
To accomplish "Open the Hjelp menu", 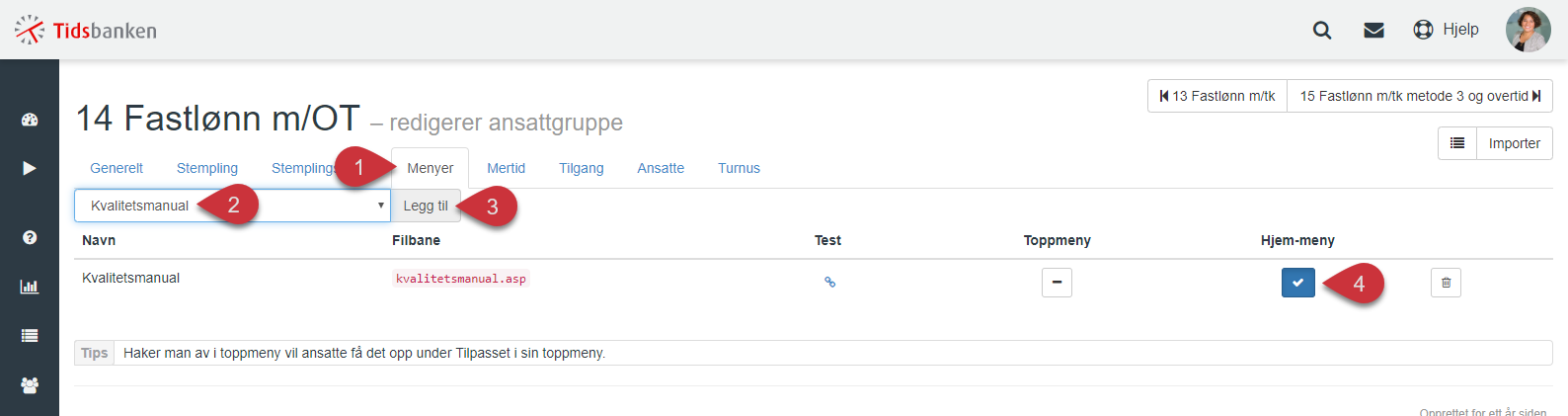I will click(x=1447, y=30).
